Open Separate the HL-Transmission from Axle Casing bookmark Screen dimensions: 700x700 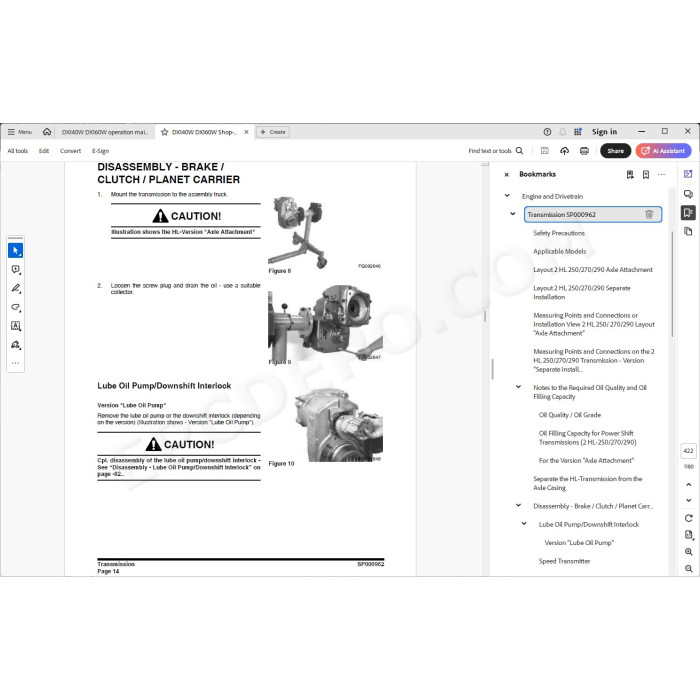(x=588, y=483)
